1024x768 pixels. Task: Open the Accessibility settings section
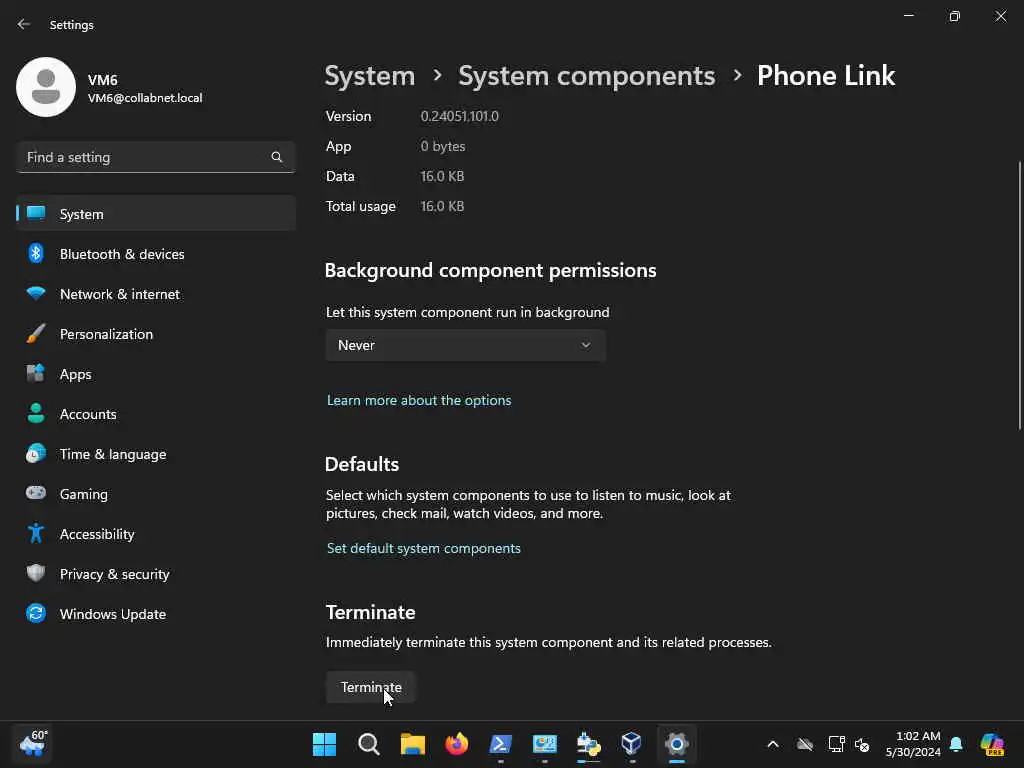[x=155, y=534]
